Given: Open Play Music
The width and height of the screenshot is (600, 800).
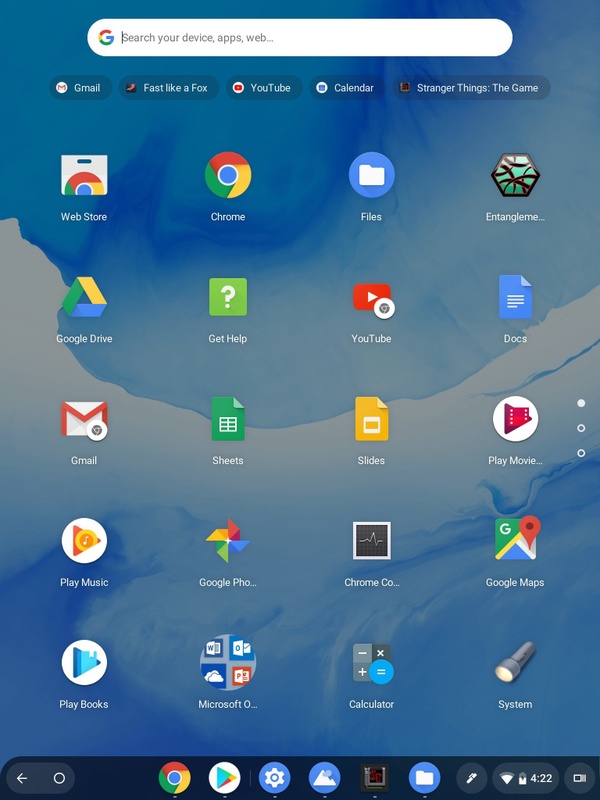Looking at the screenshot, I should (84, 541).
